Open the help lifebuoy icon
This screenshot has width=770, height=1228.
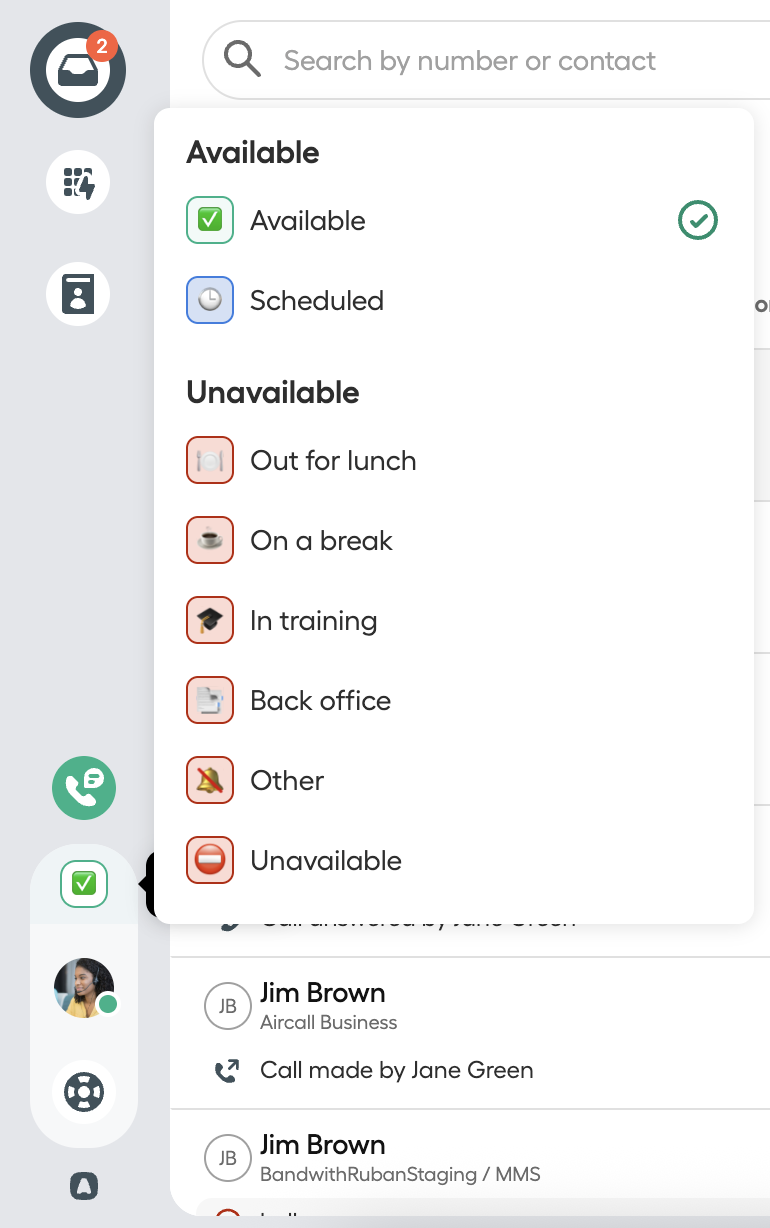coord(84,1092)
